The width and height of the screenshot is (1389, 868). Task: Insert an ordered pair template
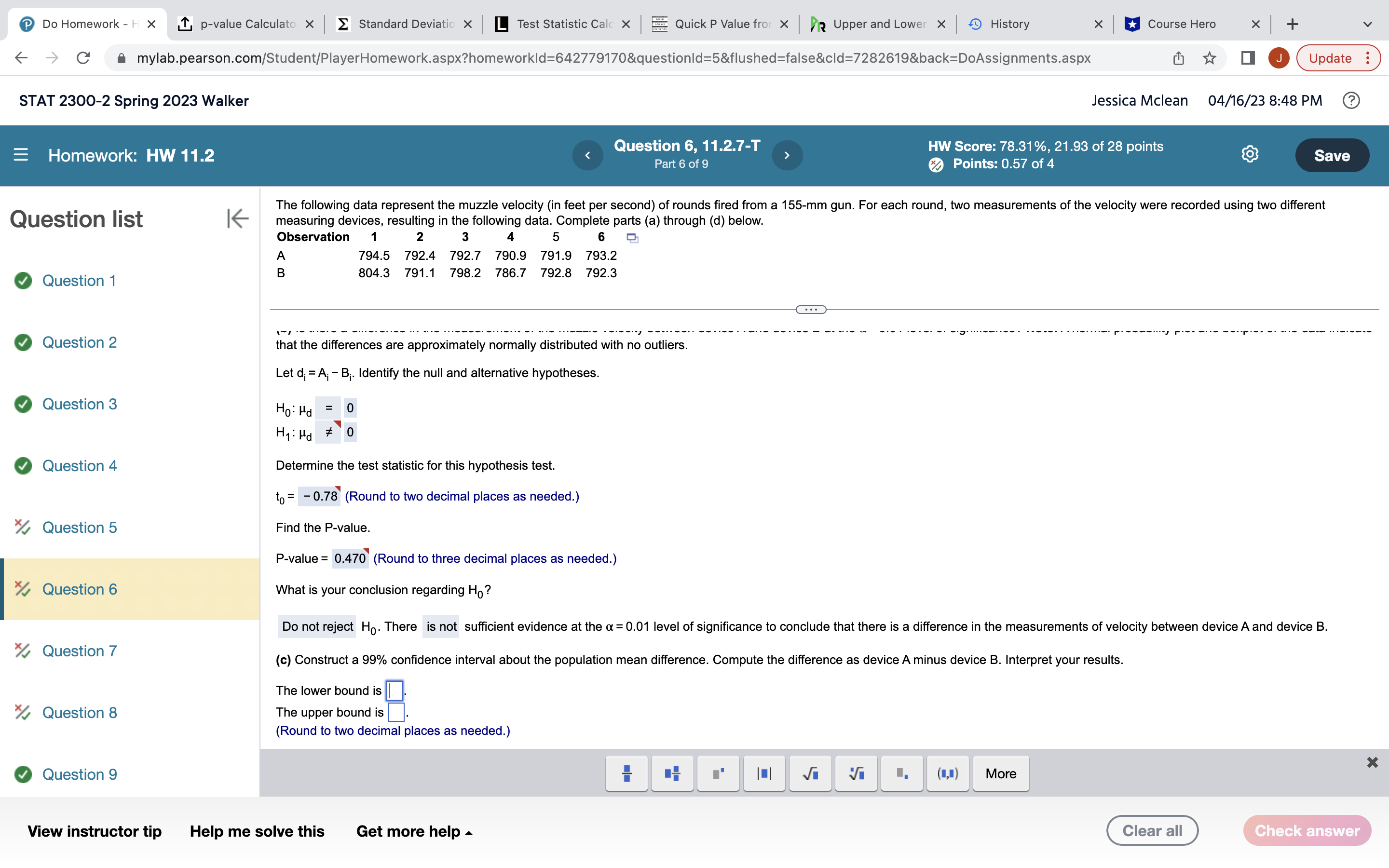[x=947, y=774]
